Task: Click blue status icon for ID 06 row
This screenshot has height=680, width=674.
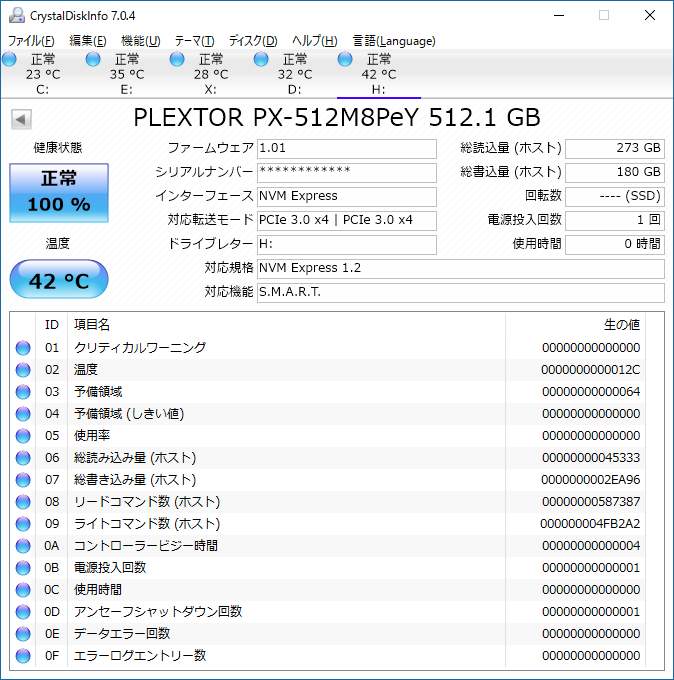Action: coord(23,458)
